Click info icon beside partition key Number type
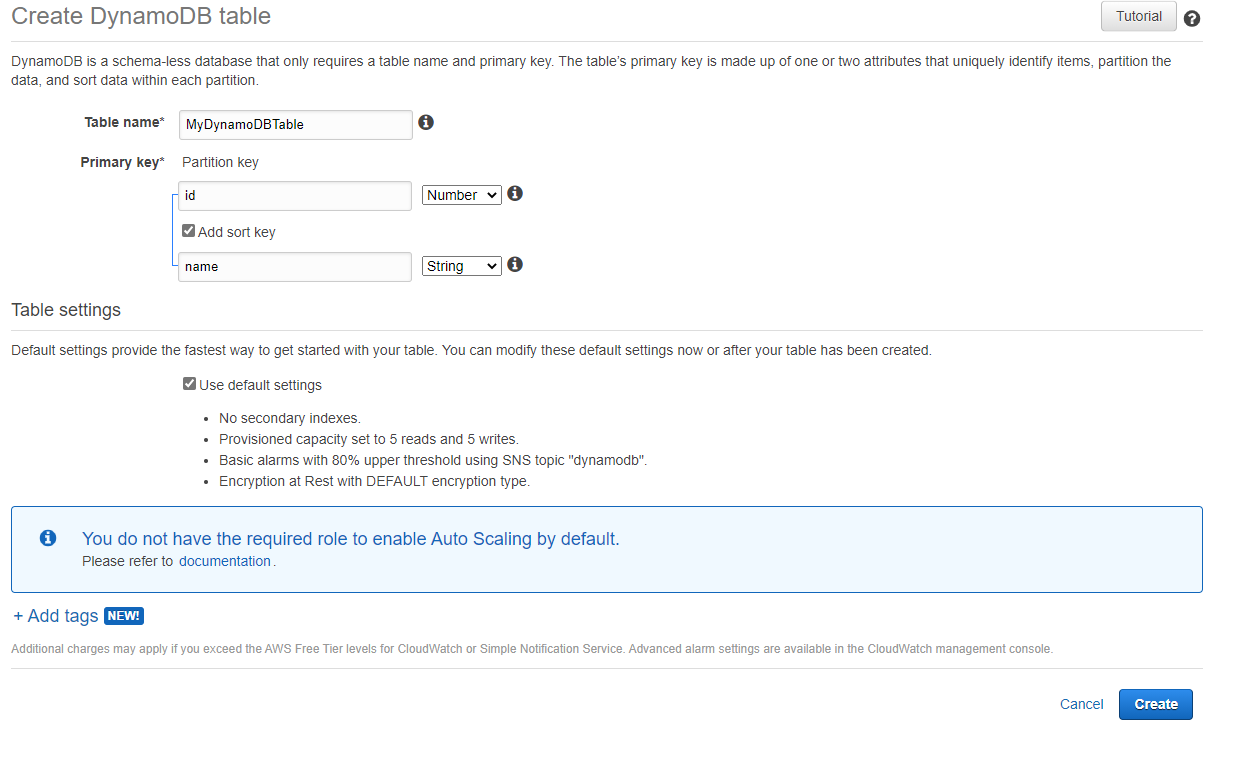 515,193
